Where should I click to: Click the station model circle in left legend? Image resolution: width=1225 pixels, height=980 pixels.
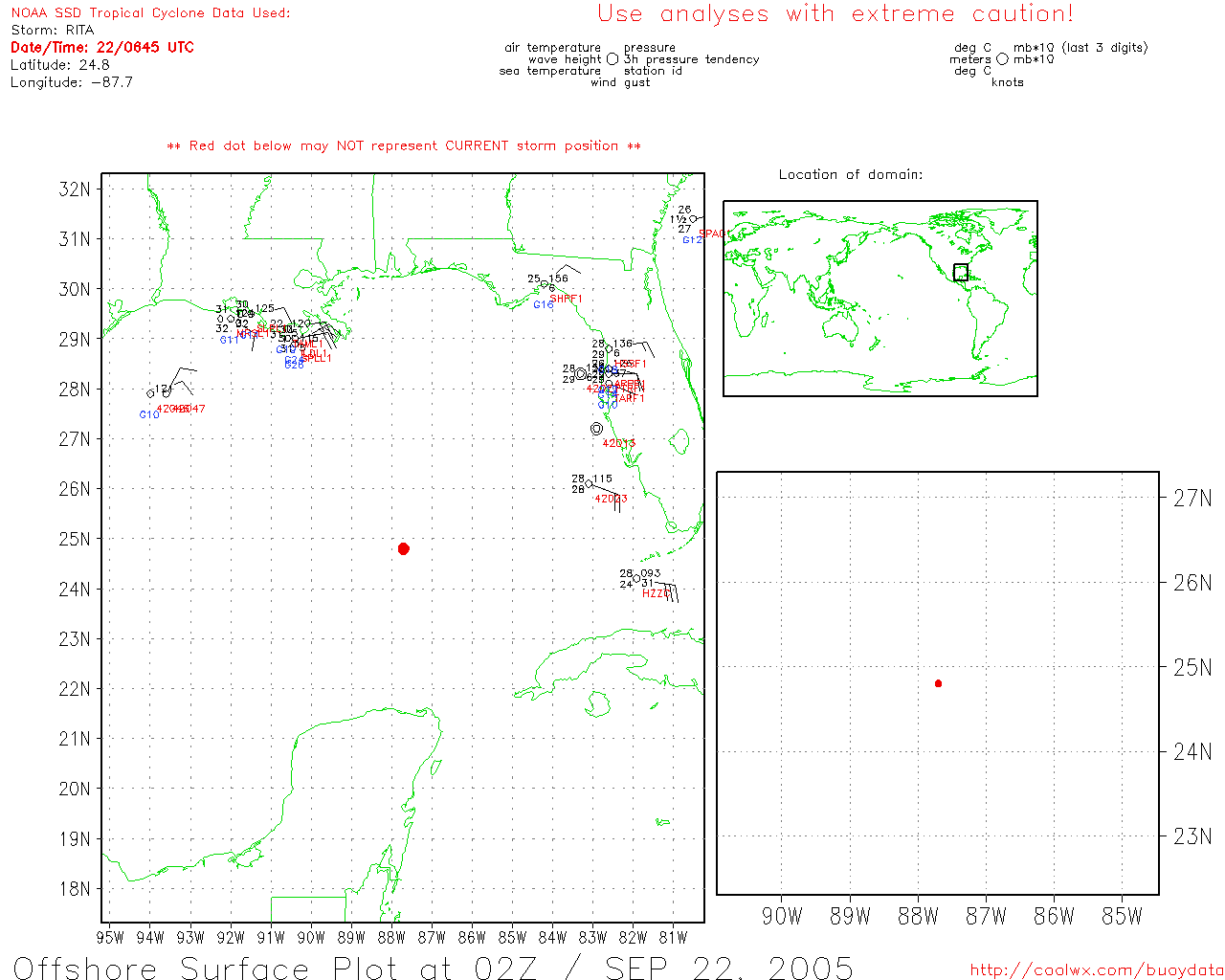[612, 59]
